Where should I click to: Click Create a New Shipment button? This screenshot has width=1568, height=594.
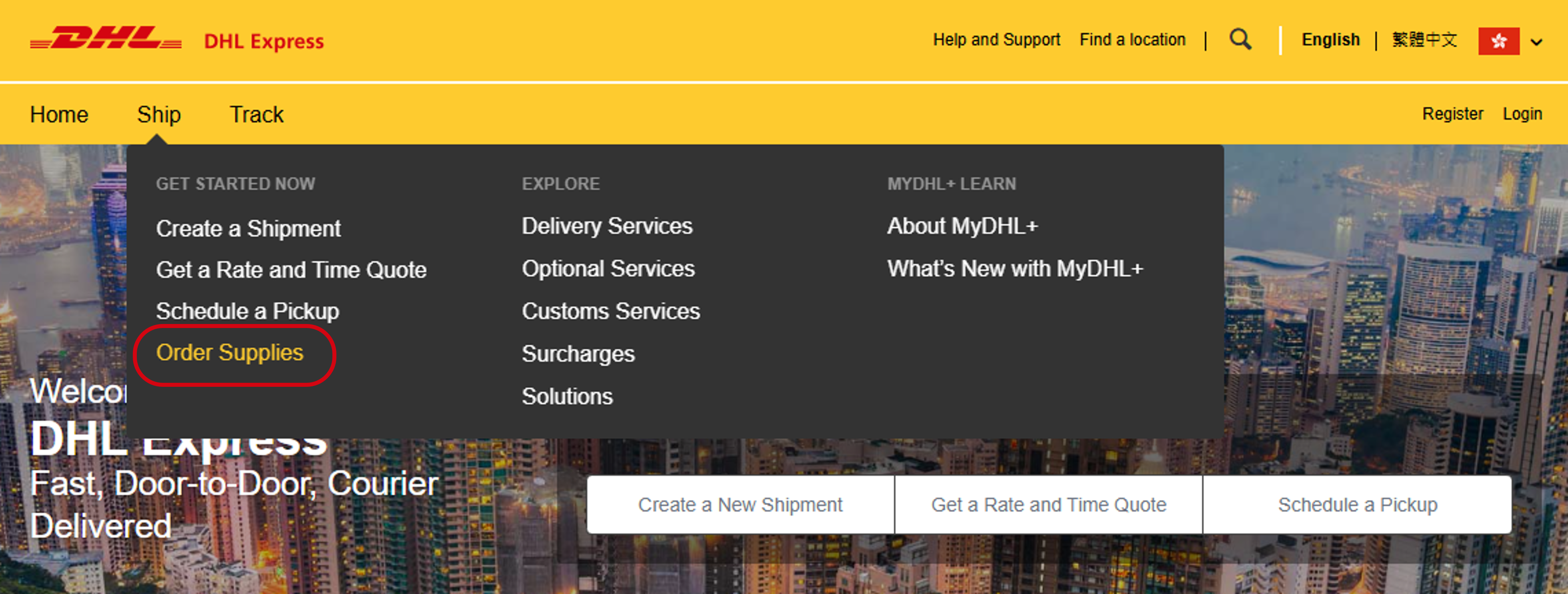coord(740,504)
